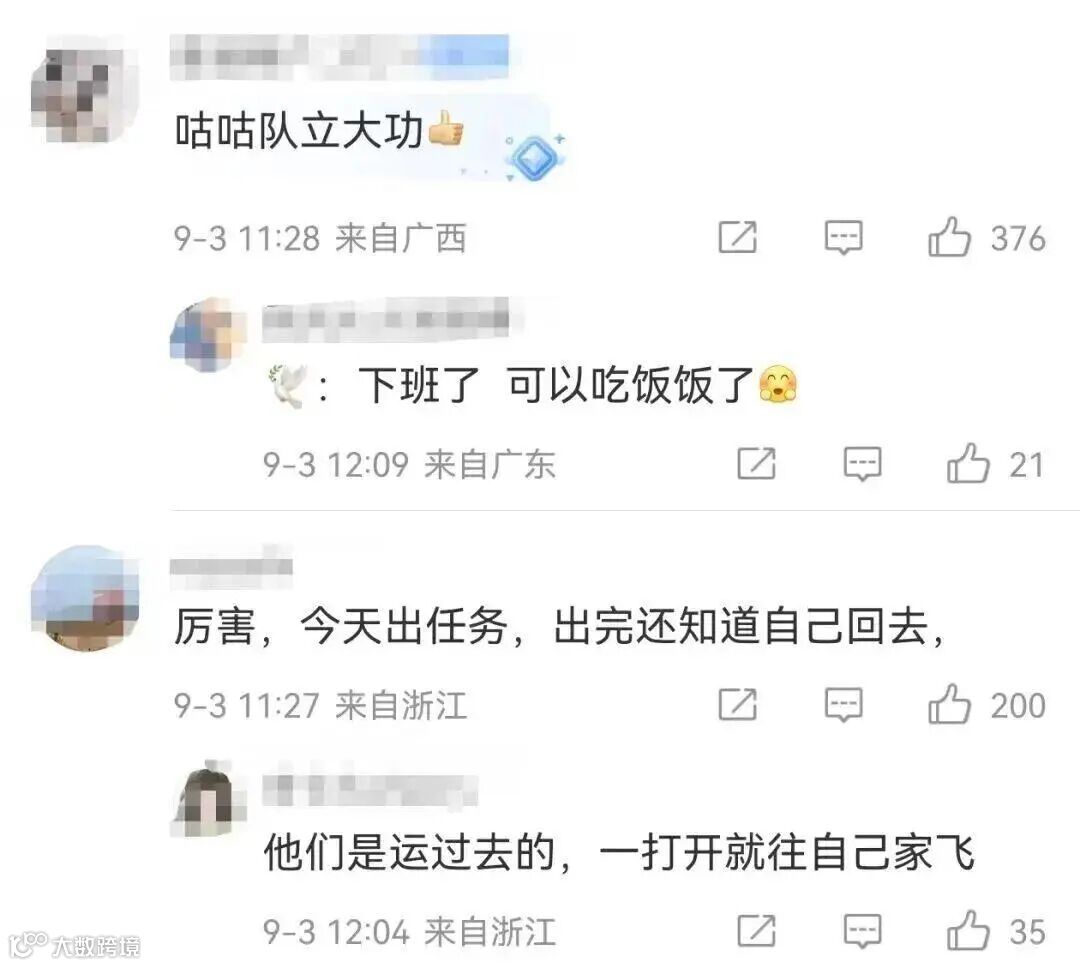The height and width of the screenshot is (966, 1080).
Task: Open username above 咕咕队立大功 comment
Action: (x=340, y=56)
